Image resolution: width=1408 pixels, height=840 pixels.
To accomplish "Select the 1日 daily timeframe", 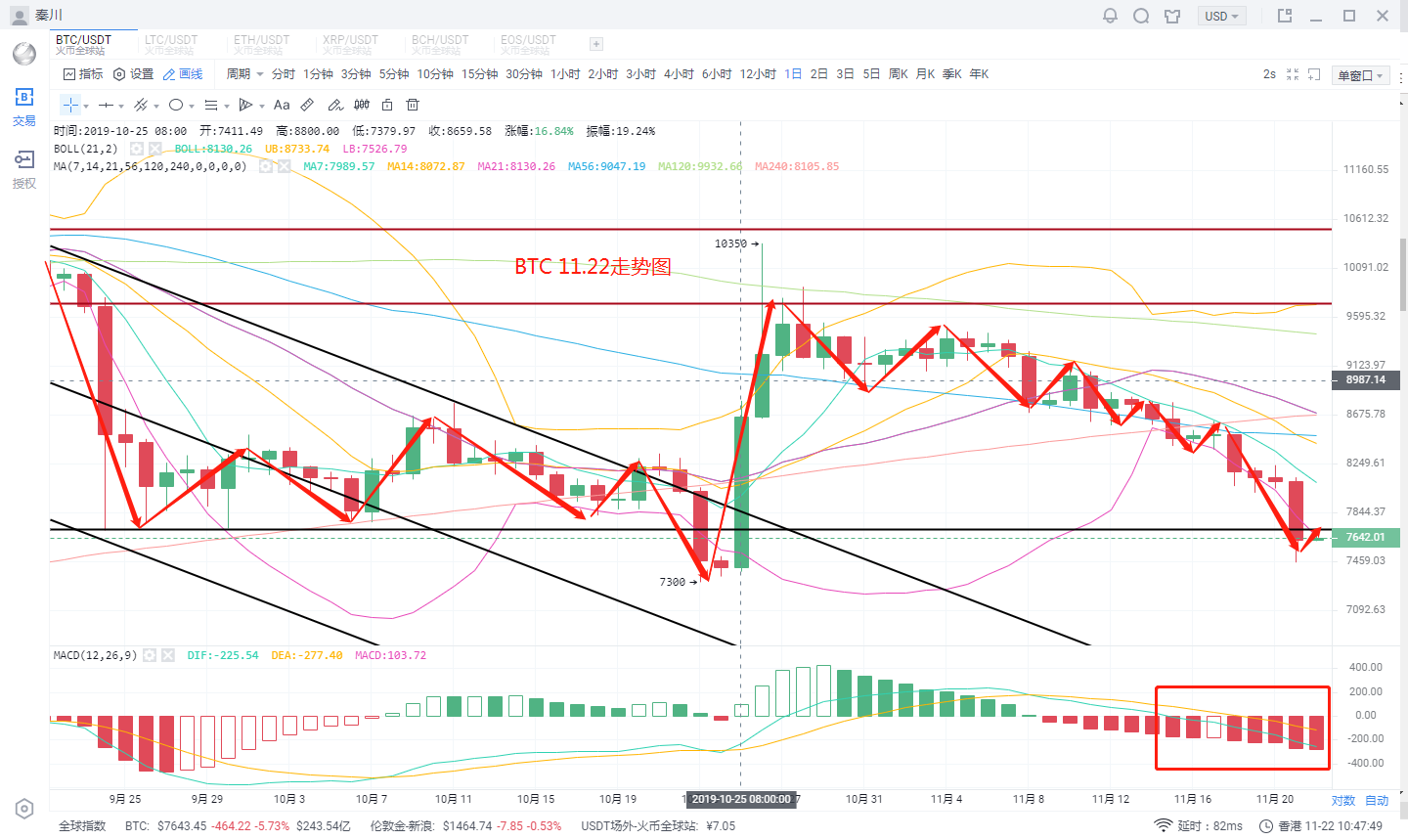I will point(793,74).
